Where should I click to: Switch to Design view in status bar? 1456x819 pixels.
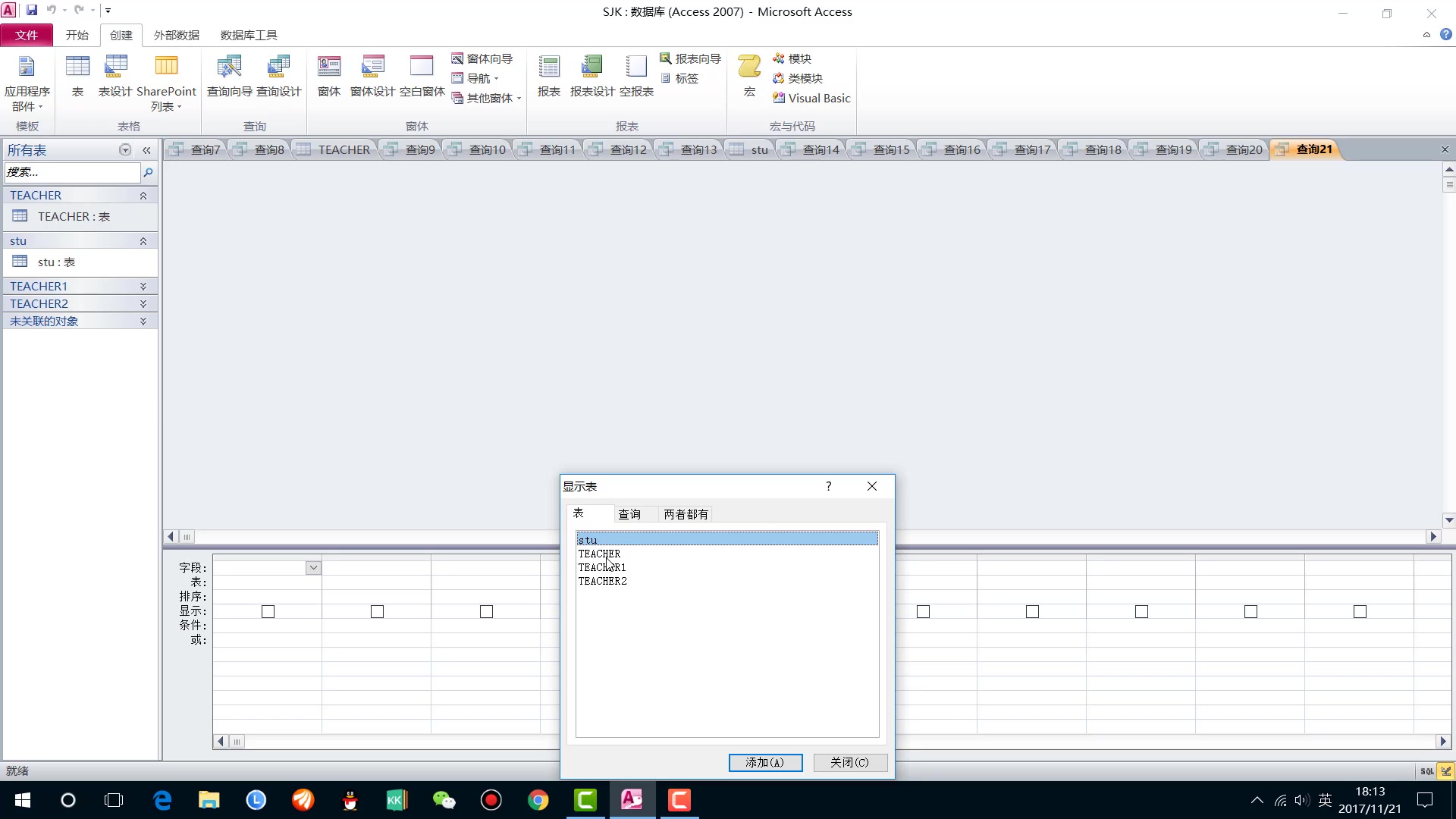[1446, 771]
